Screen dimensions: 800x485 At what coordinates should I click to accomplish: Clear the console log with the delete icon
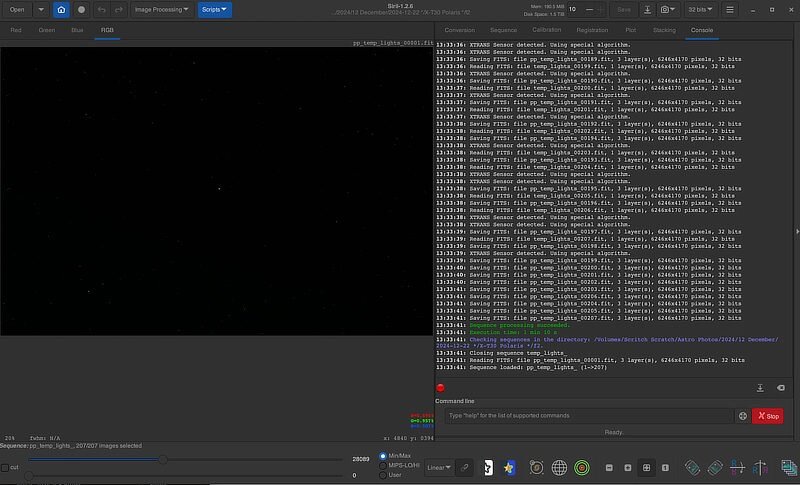[781, 388]
